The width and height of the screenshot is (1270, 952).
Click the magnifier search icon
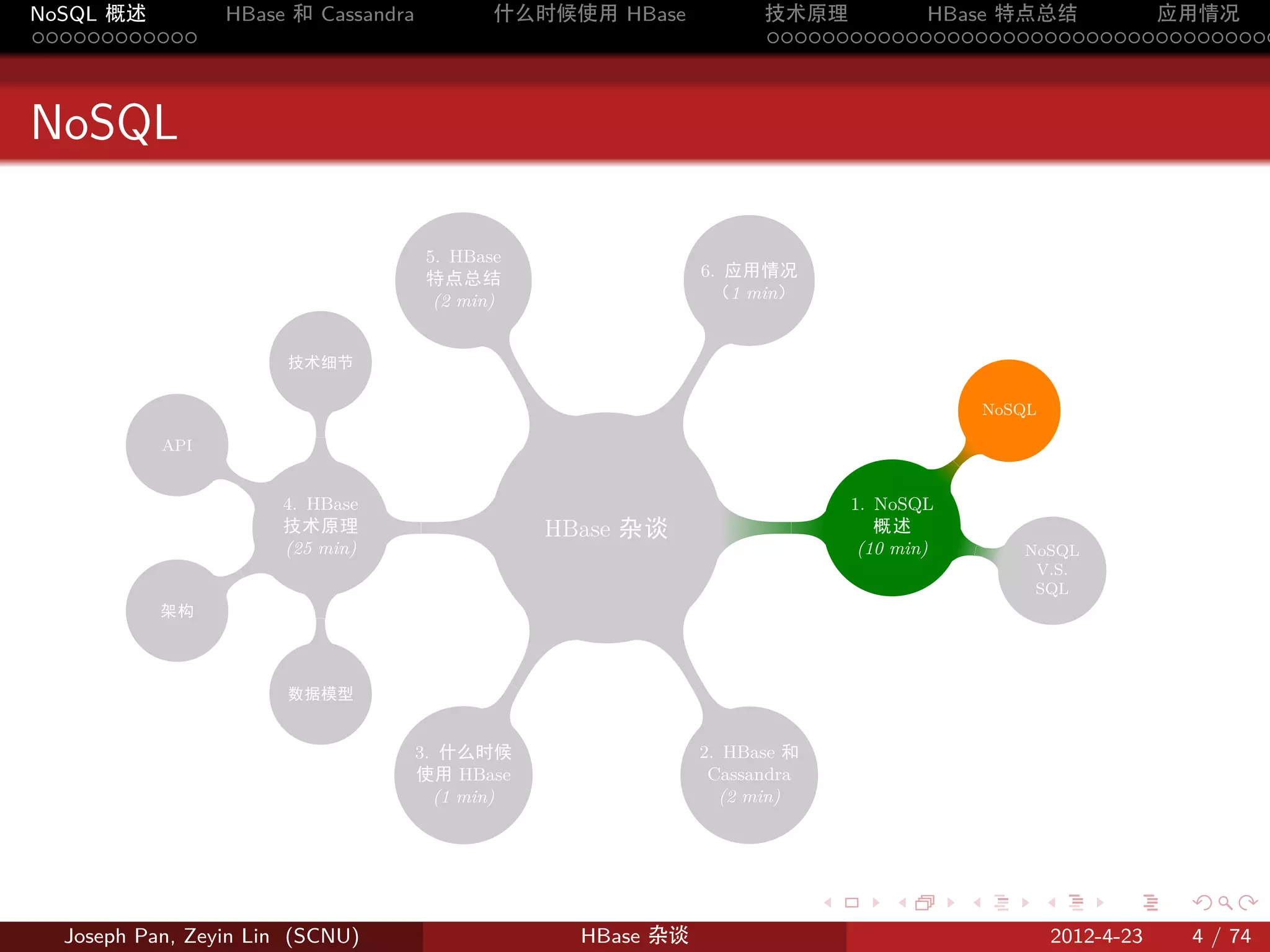click(1225, 902)
